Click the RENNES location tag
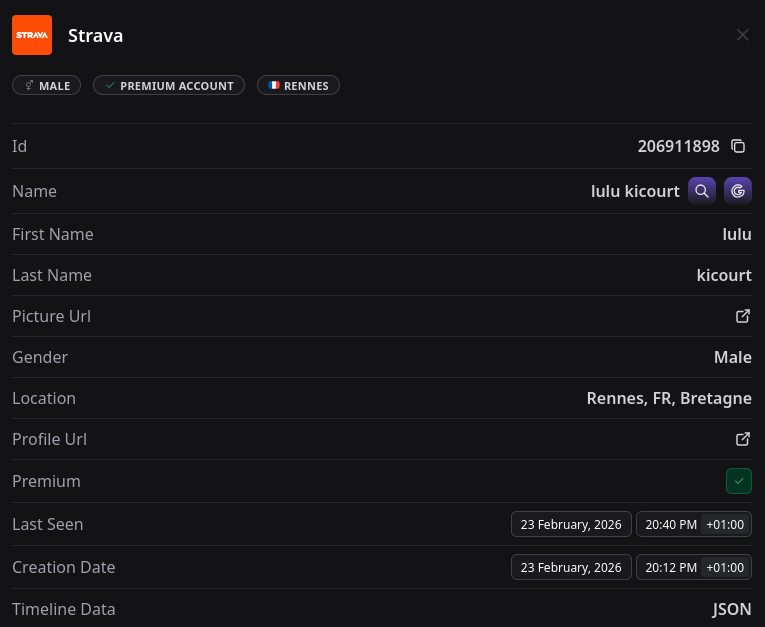Viewport: 765px width, 627px height. [x=298, y=86]
